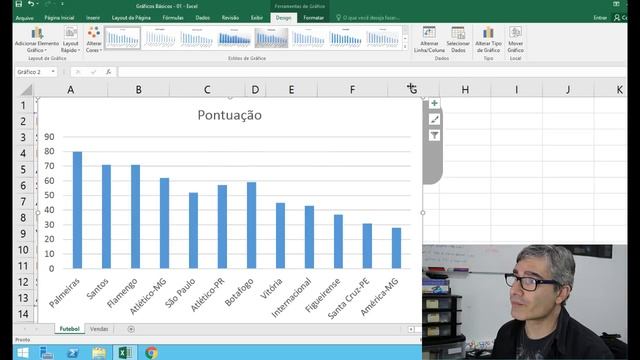Open the Arquivo tab
Screen dimensions: 640x360
coord(24,18)
